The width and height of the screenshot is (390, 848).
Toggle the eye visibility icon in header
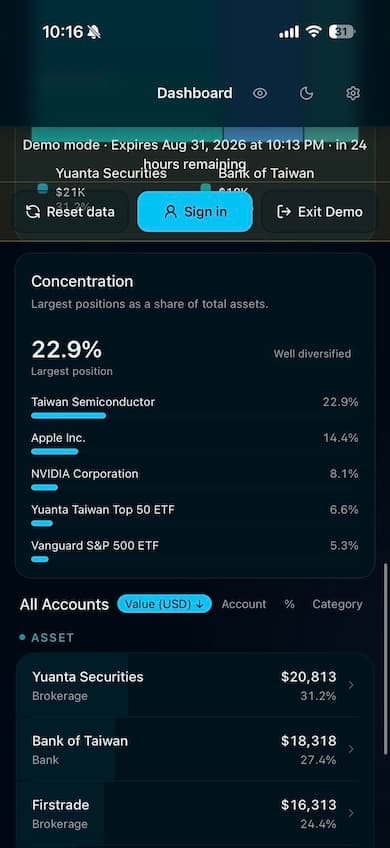tap(260, 94)
